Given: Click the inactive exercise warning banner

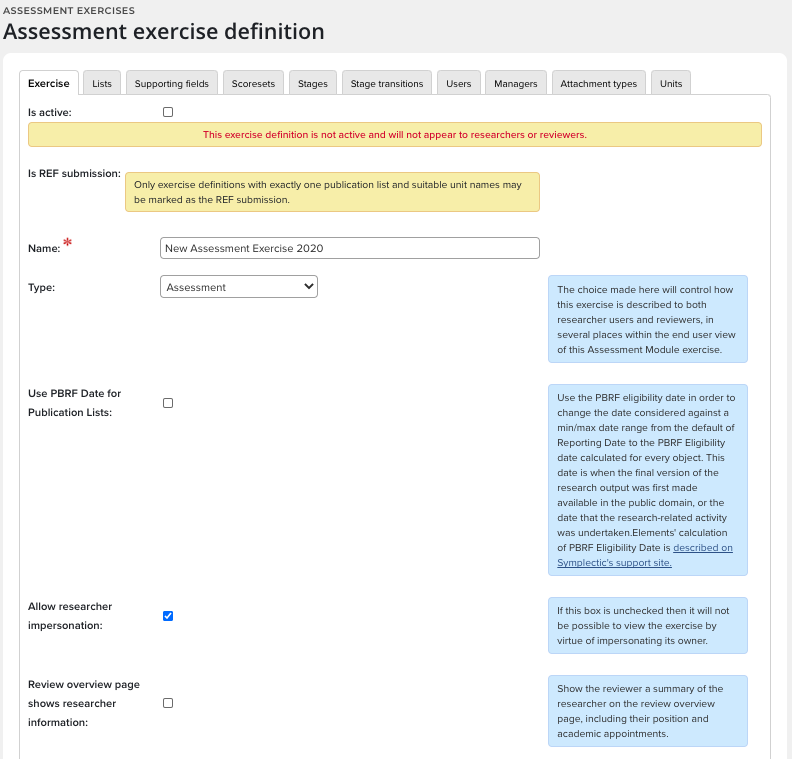Looking at the screenshot, I should point(395,135).
